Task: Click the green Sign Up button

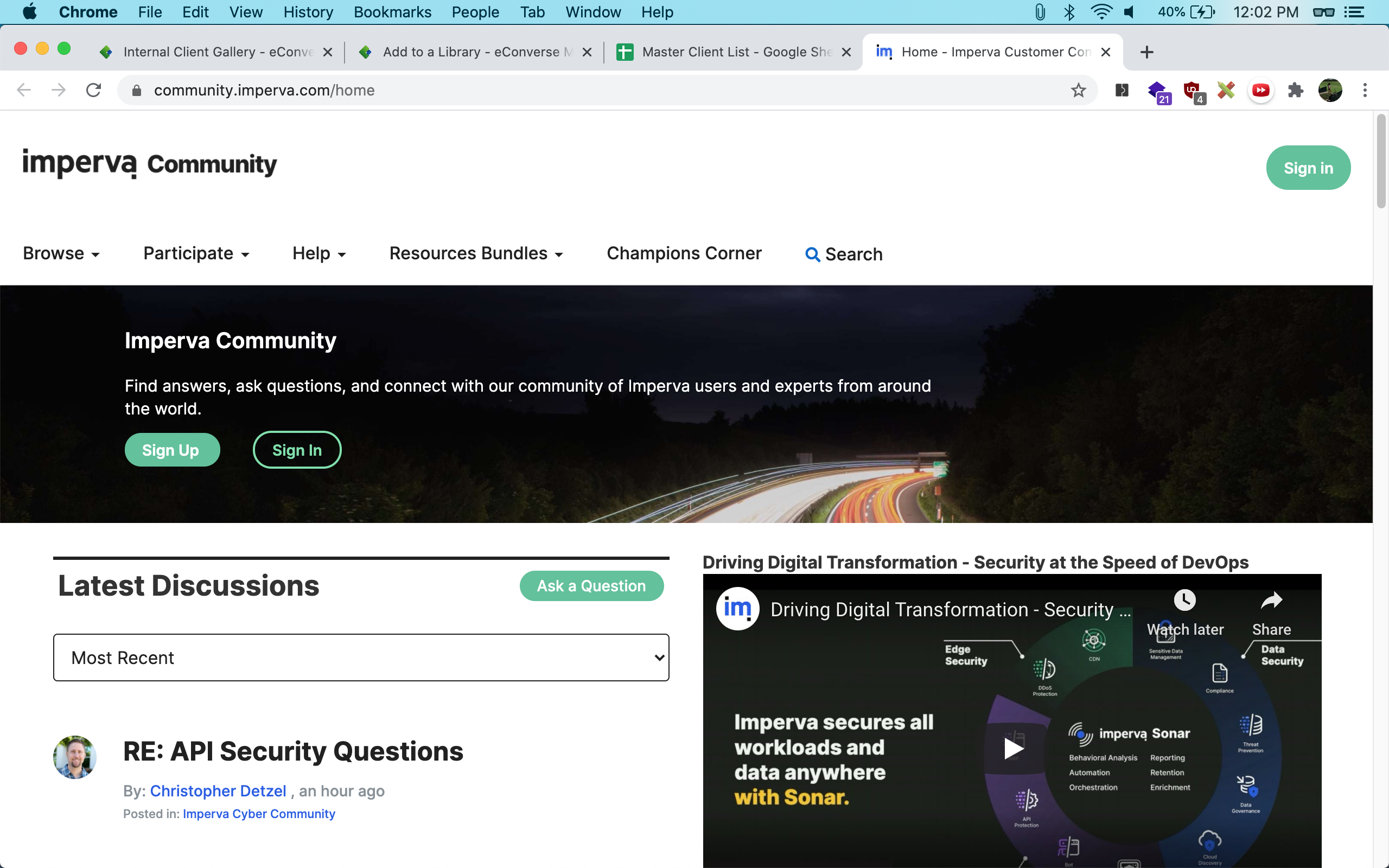Action: coord(171,450)
